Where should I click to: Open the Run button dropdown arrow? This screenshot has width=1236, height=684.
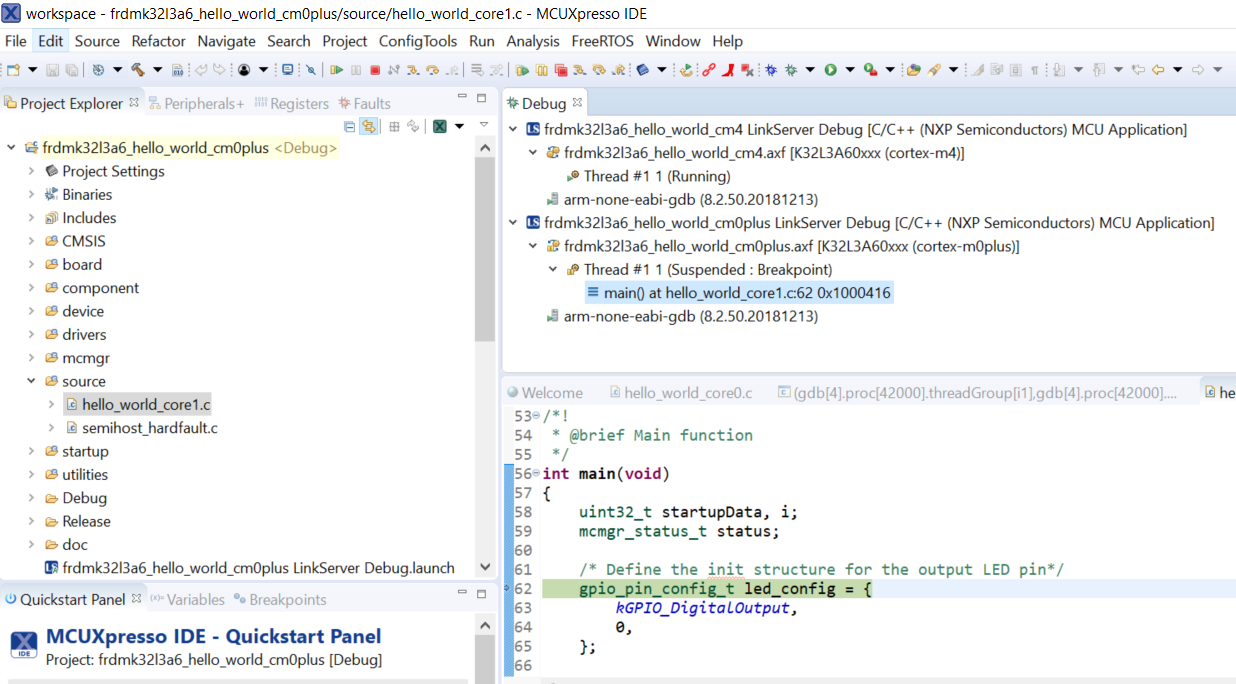(x=850, y=70)
